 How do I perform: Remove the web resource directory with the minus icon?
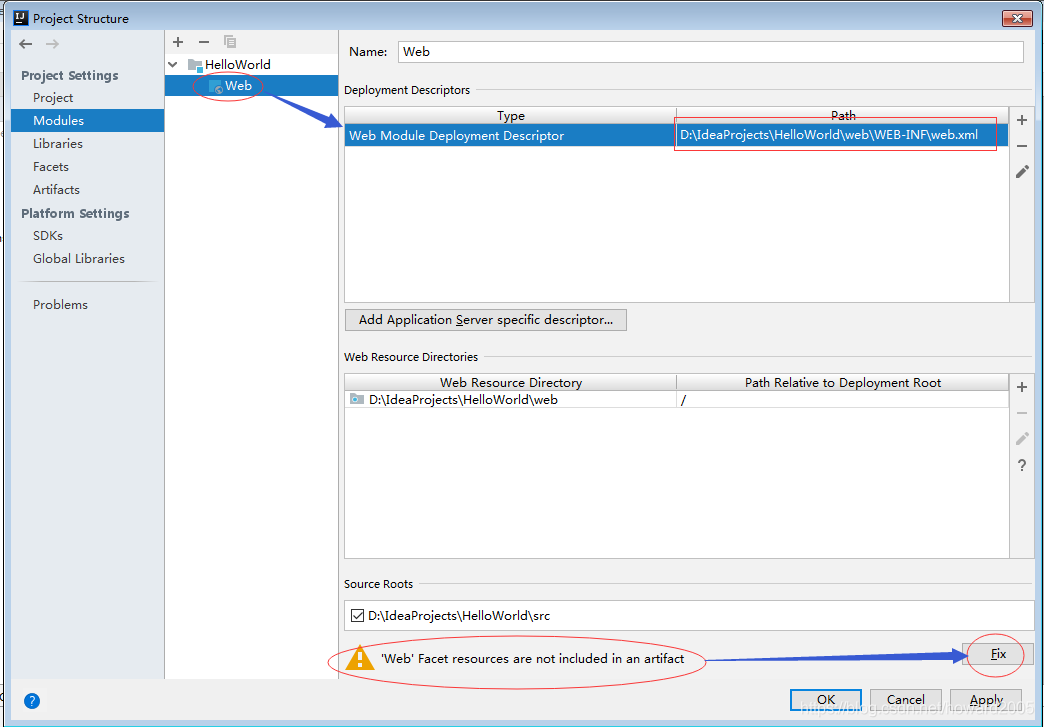point(1022,413)
